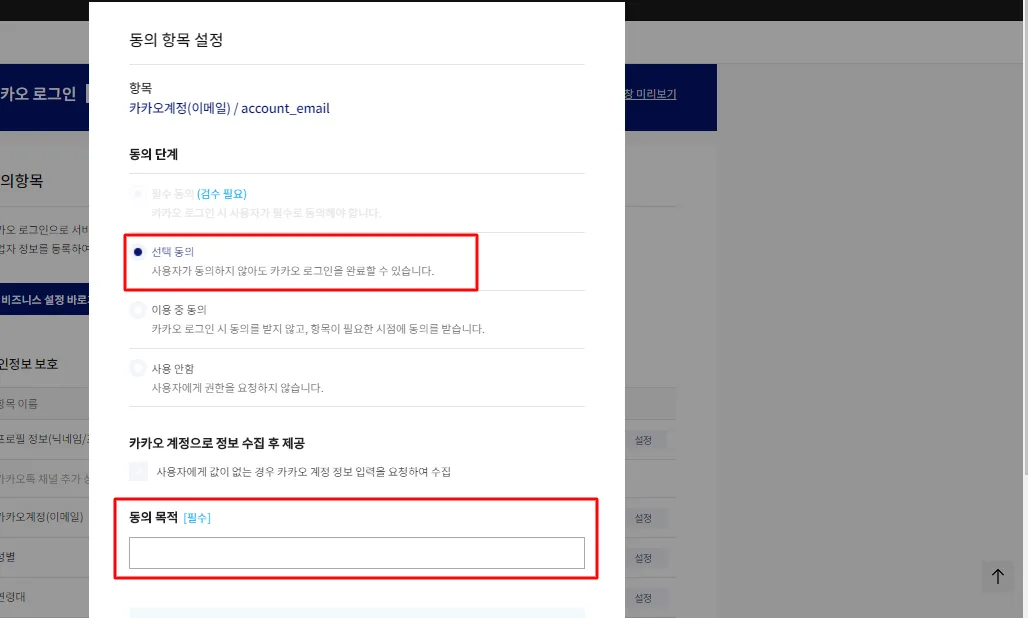The height and width of the screenshot is (618, 1028).
Task: Click the 비즈니스 설정 바로가기 button
Action: (x=45, y=299)
